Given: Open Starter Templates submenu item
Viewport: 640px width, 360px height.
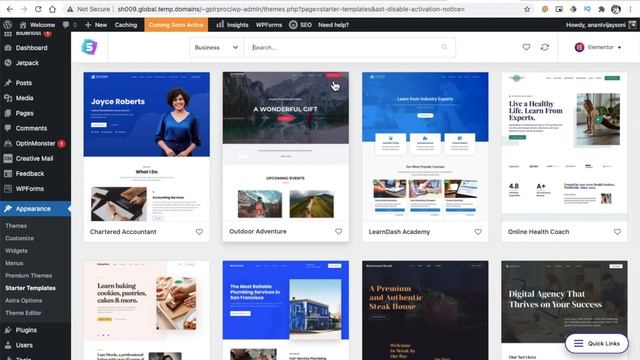Looking at the screenshot, I should 30,288.
